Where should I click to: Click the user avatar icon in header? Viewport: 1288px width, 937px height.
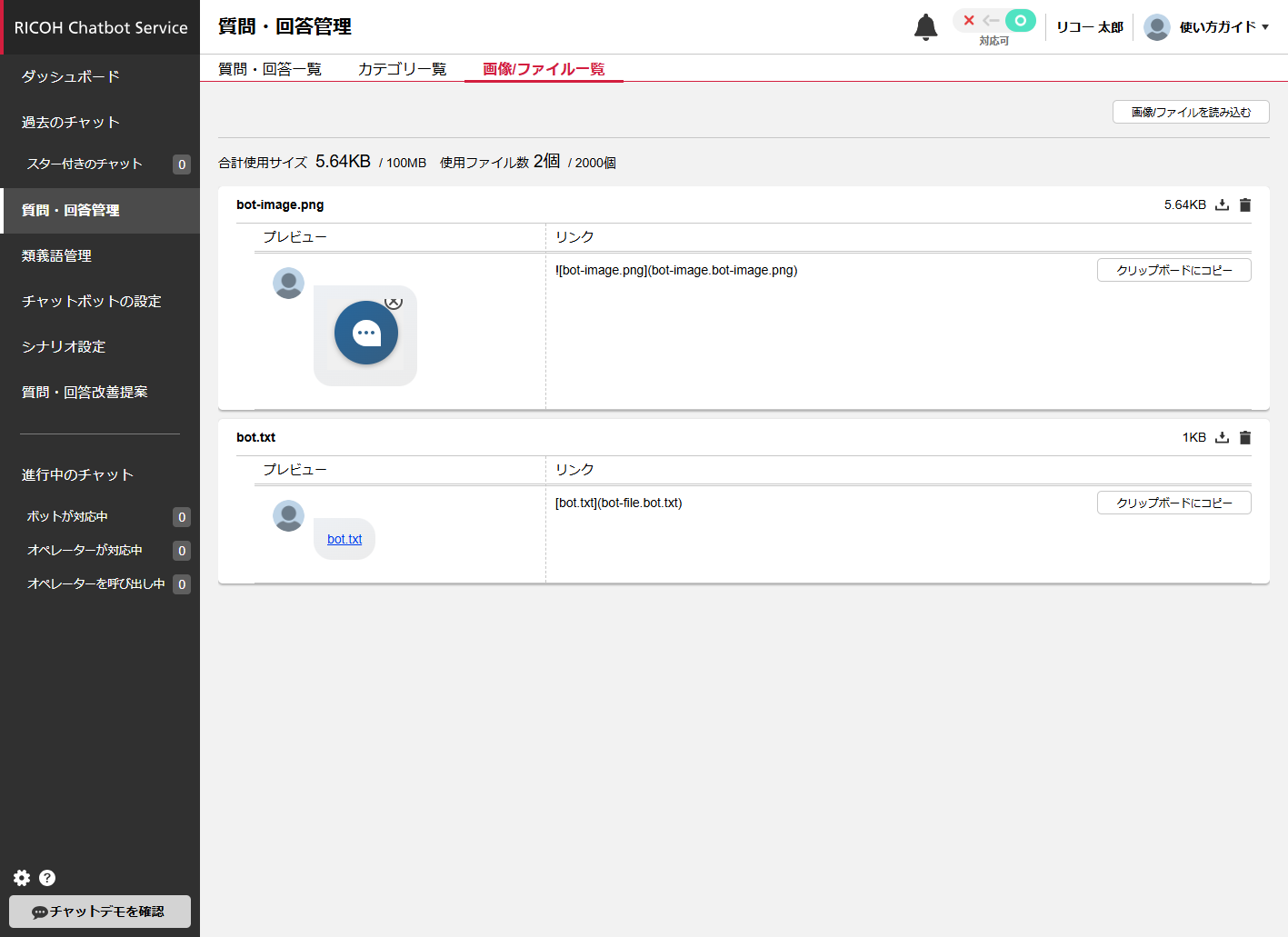[x=1156, y=27]
